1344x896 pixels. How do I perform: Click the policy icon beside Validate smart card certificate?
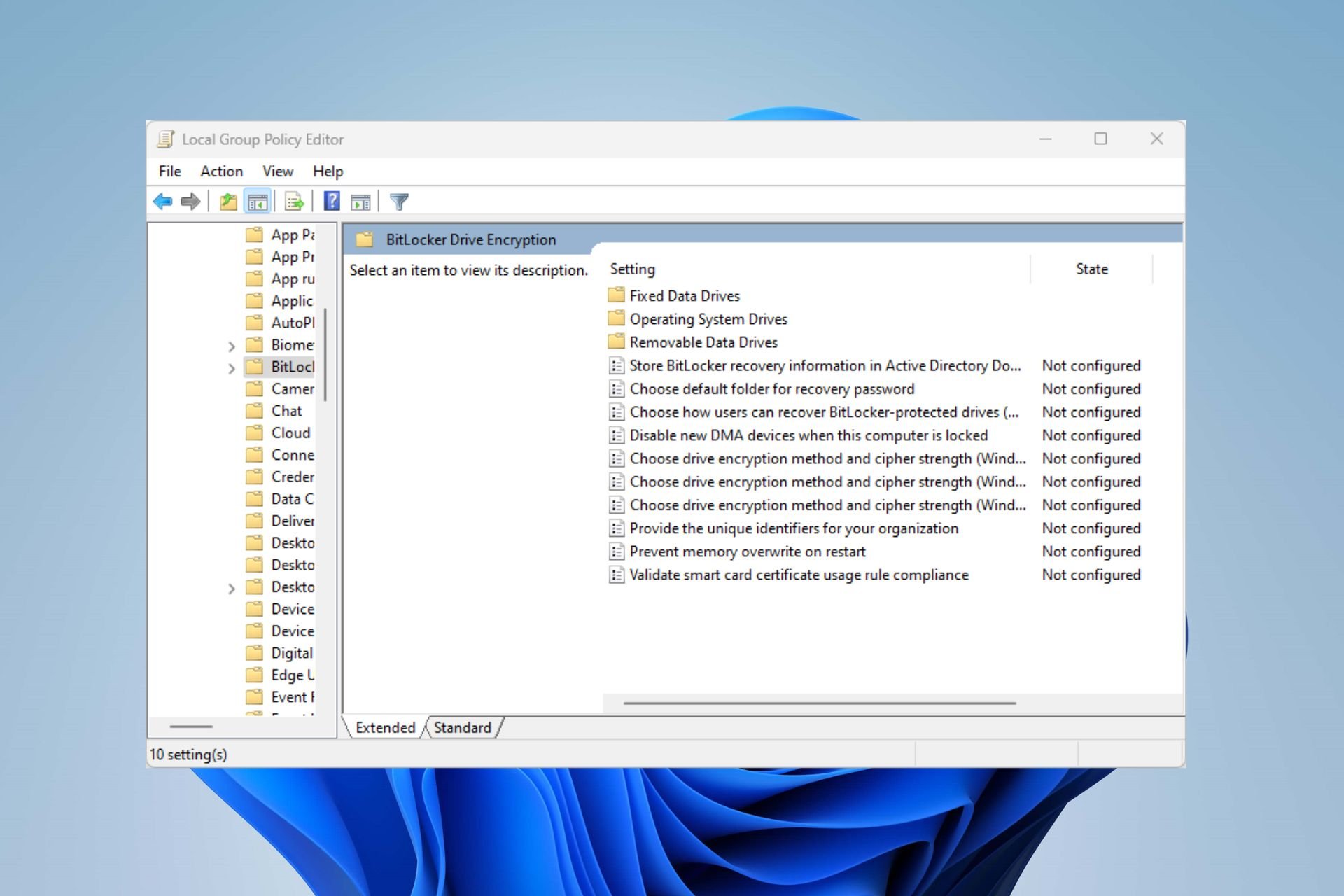point(616,575)
